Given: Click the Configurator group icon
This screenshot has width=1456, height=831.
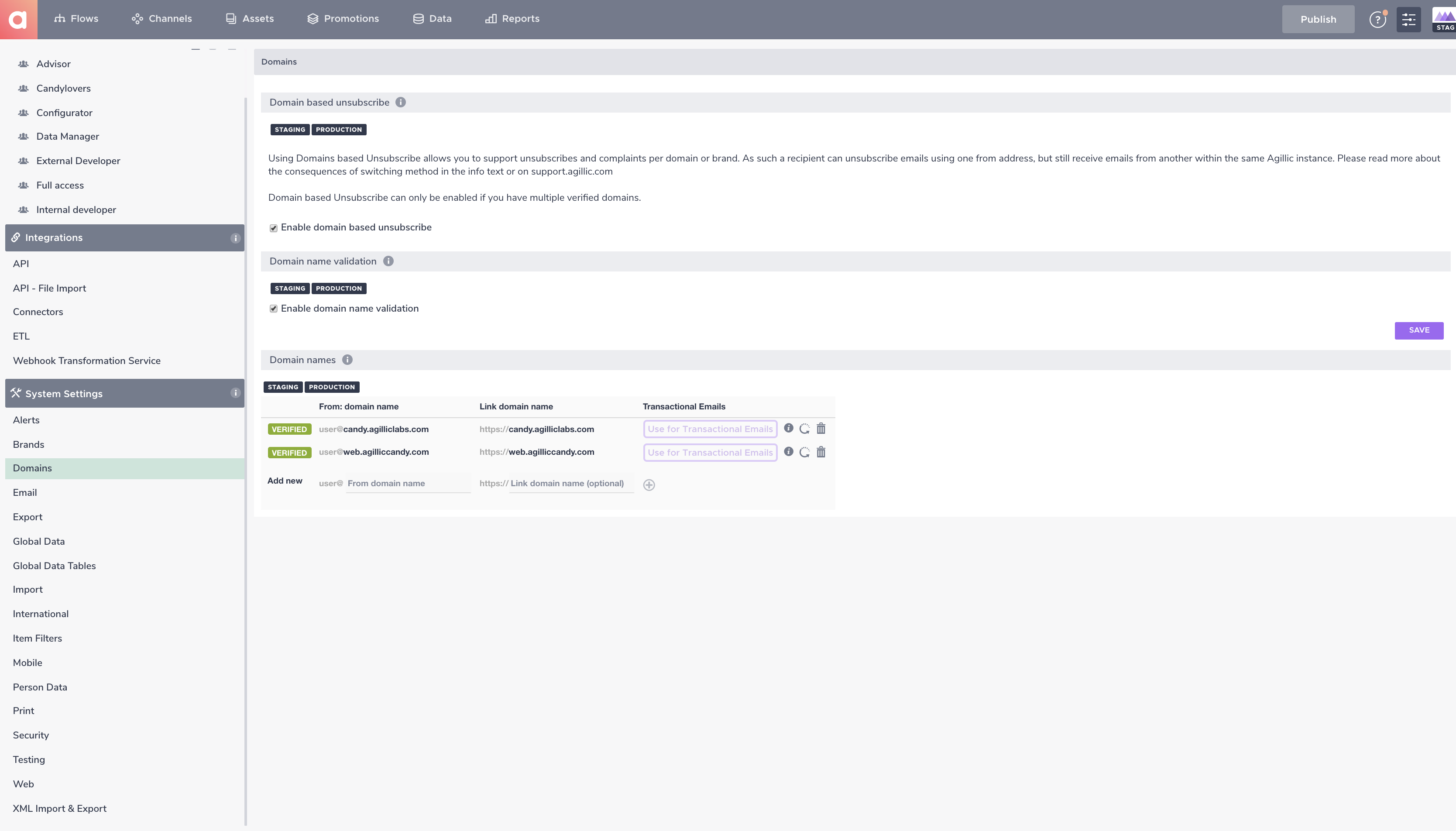Looking at the screenshot, I should tap(24, 113).
